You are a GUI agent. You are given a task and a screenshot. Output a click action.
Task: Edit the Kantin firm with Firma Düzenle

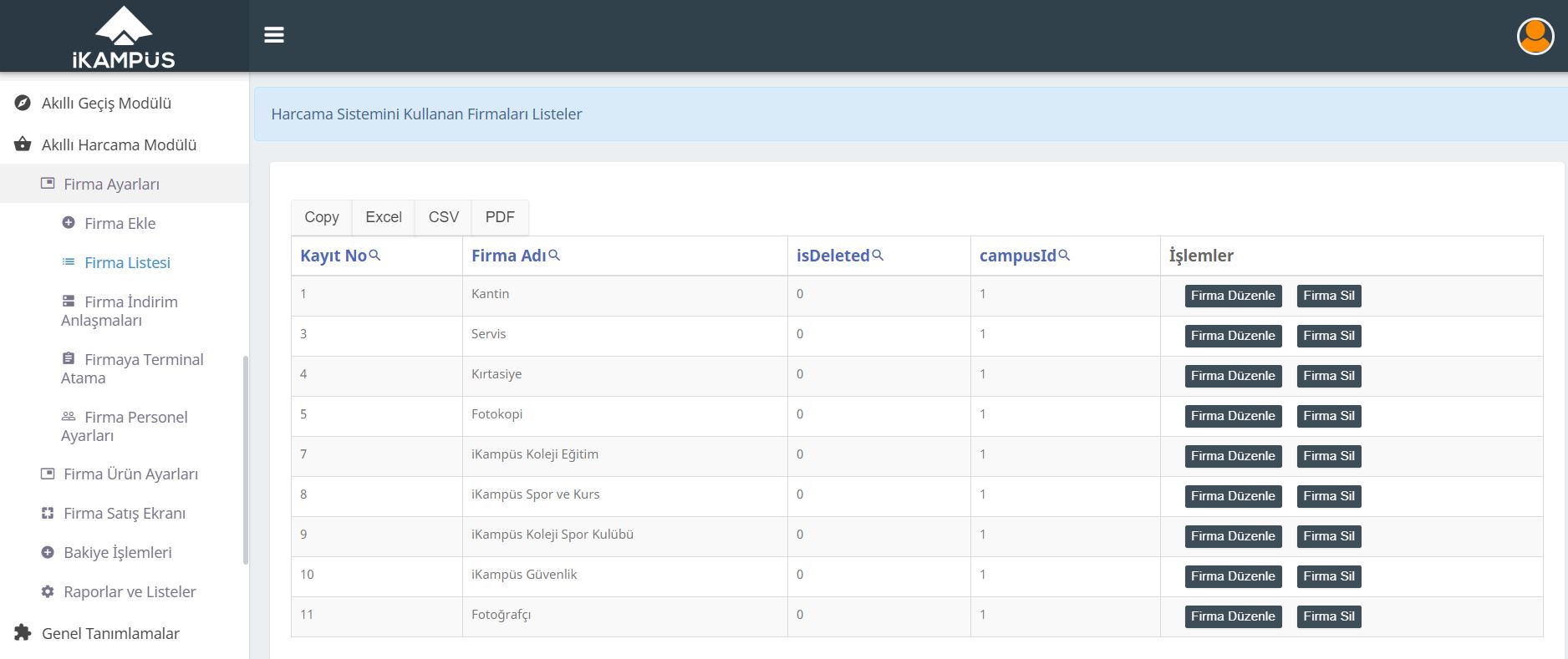[1233, 296]
